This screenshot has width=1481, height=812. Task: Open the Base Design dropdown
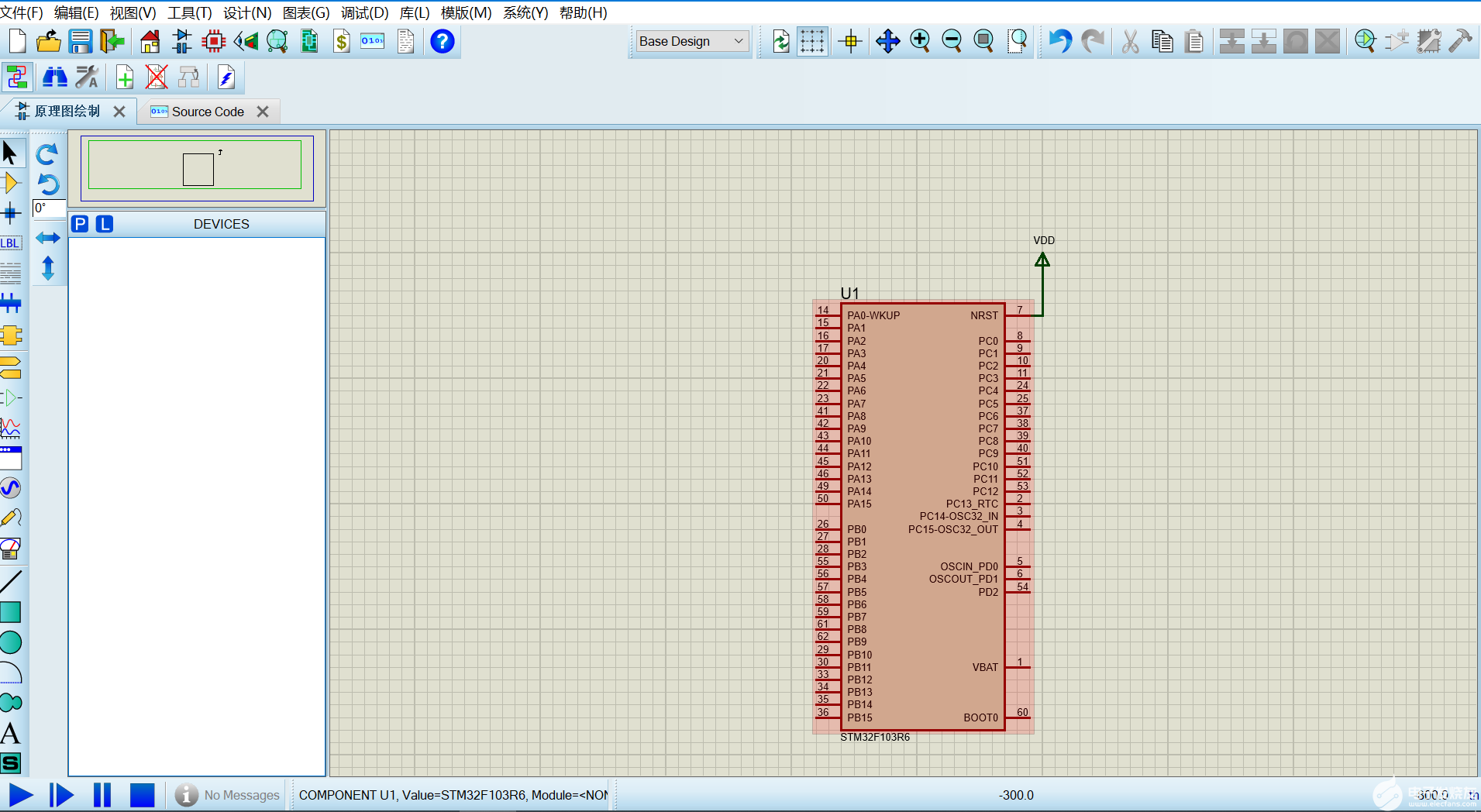coord(691,41)
